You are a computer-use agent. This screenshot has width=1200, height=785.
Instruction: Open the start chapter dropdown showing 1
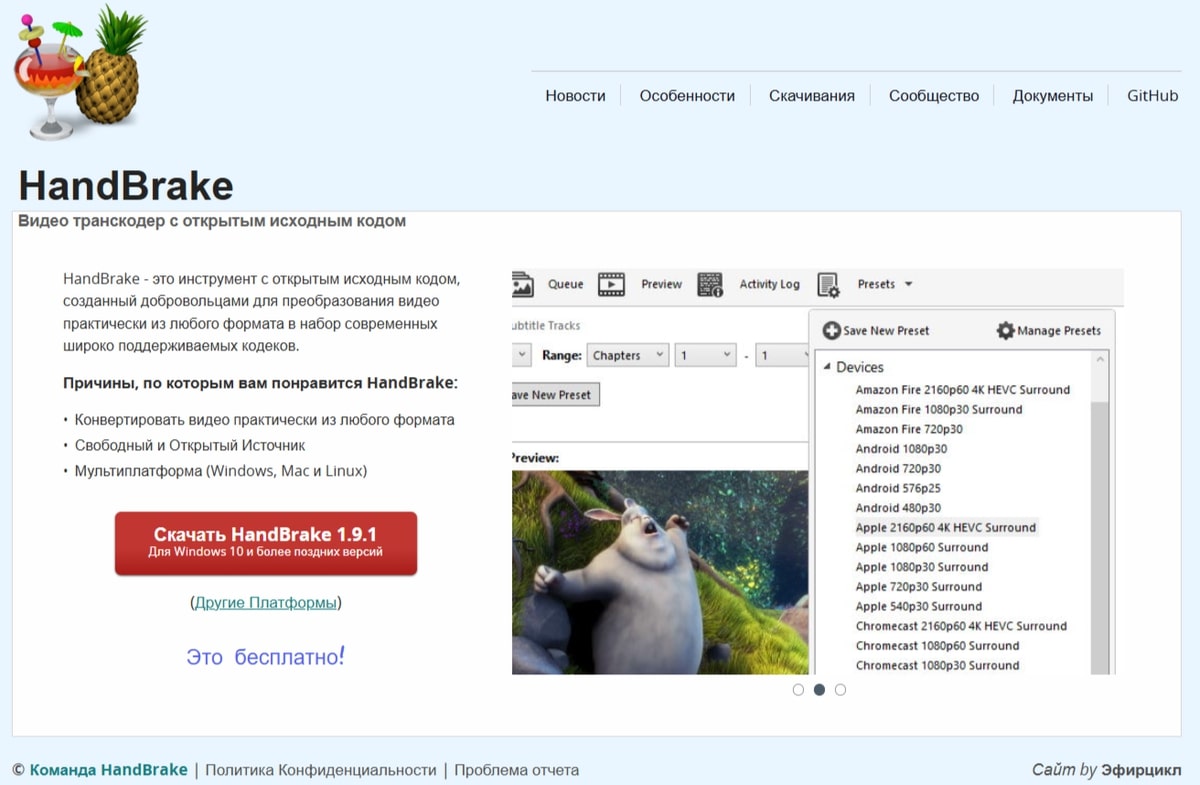click(x=706, y=355)
